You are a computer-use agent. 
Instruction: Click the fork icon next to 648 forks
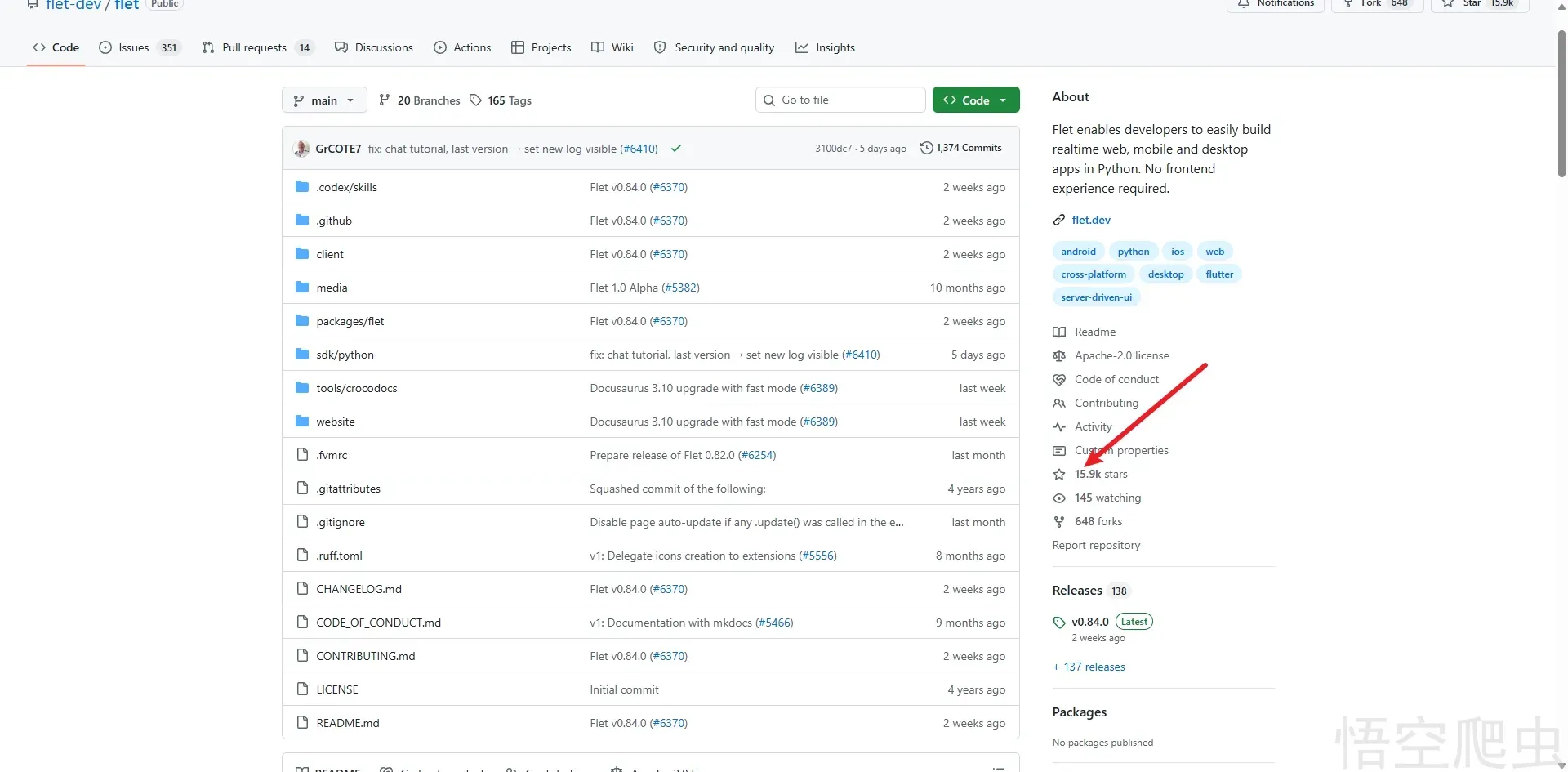point(1059,522)
